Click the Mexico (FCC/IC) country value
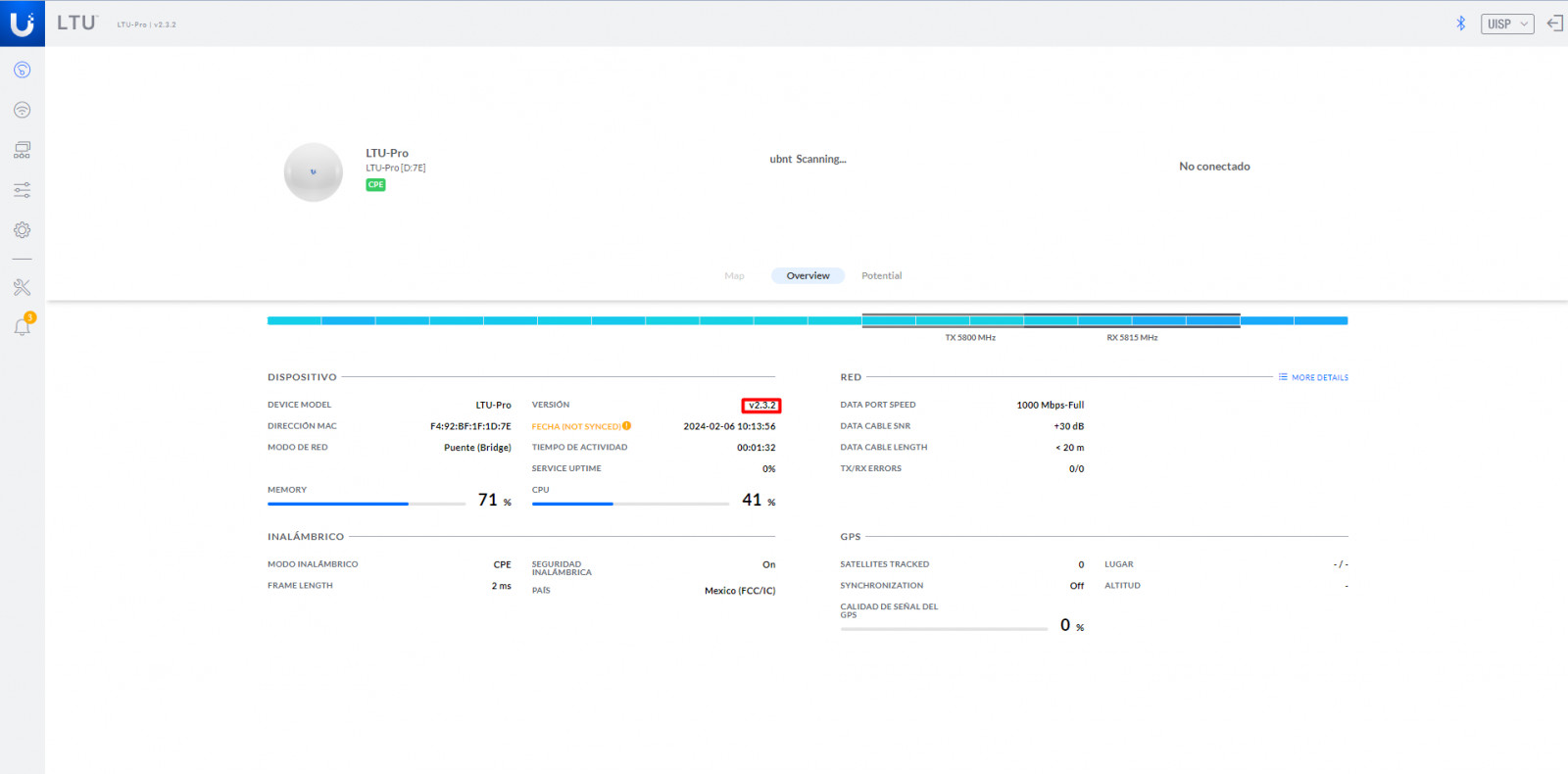The height and width of the screenshot is (774, 1568). point(740,591)
